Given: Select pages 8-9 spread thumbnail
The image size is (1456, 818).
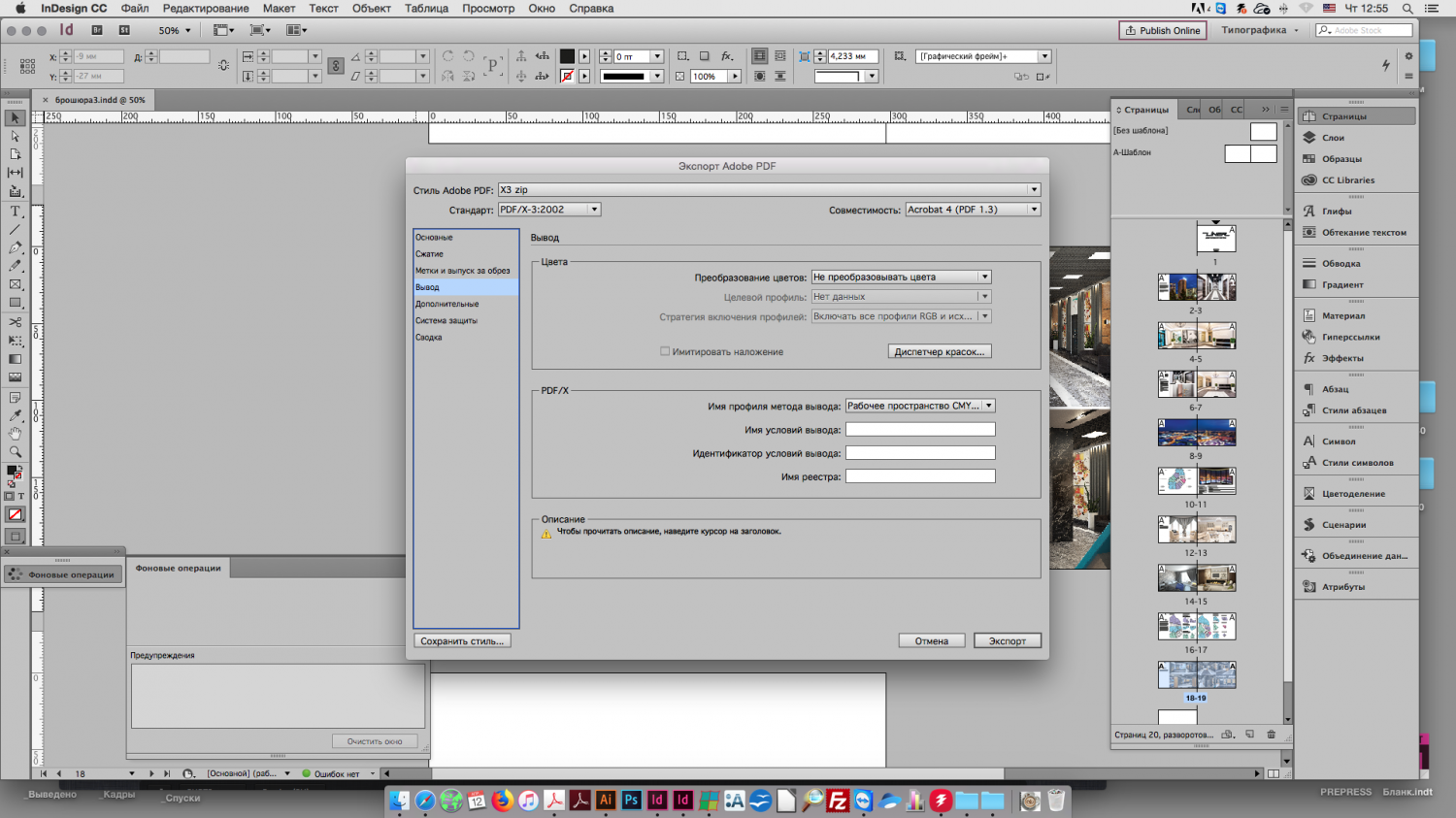Looking at the screenshot, I should click(x=1197, y=433).
